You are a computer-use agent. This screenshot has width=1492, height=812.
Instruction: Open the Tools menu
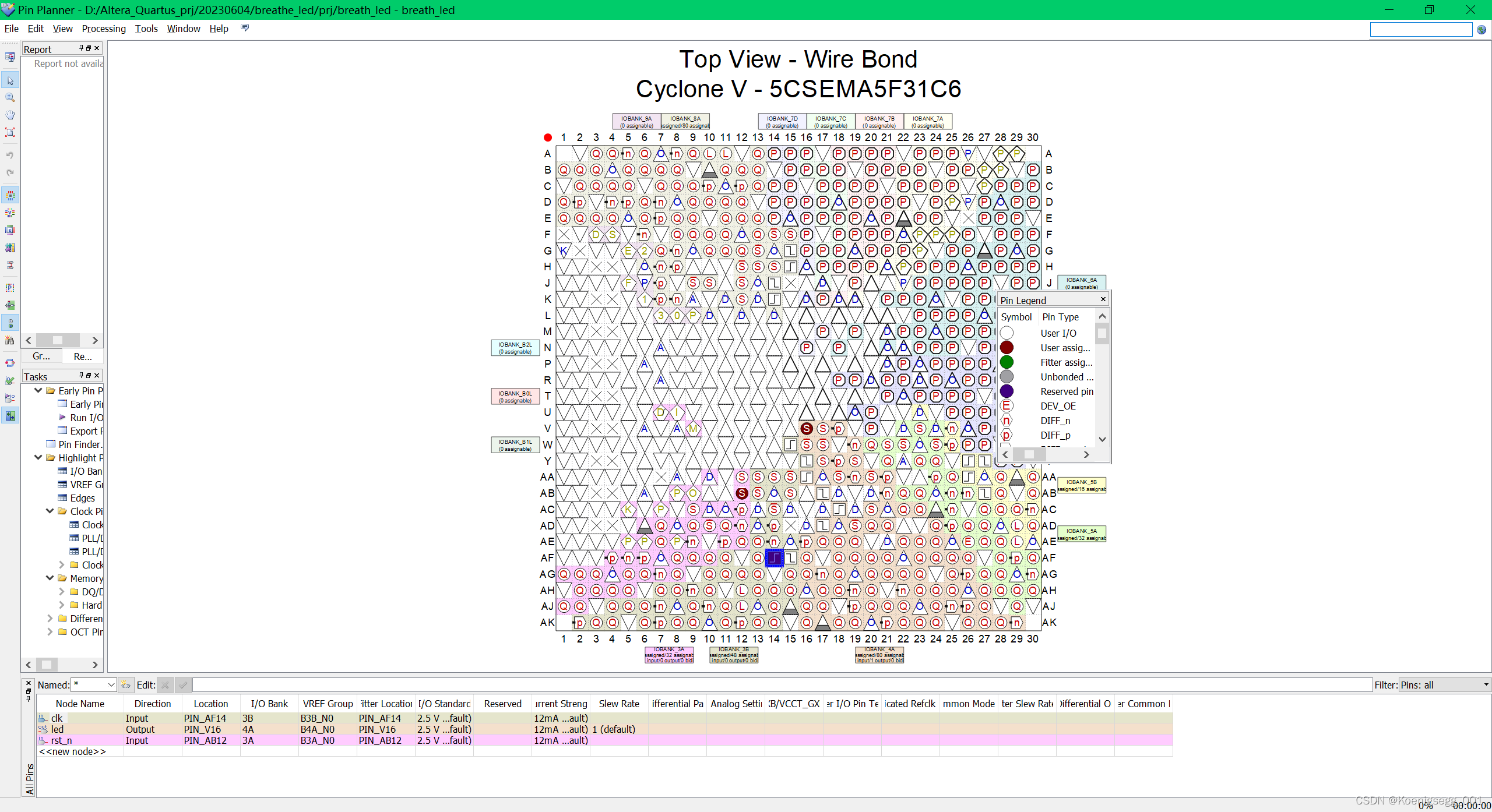[146, 29]
